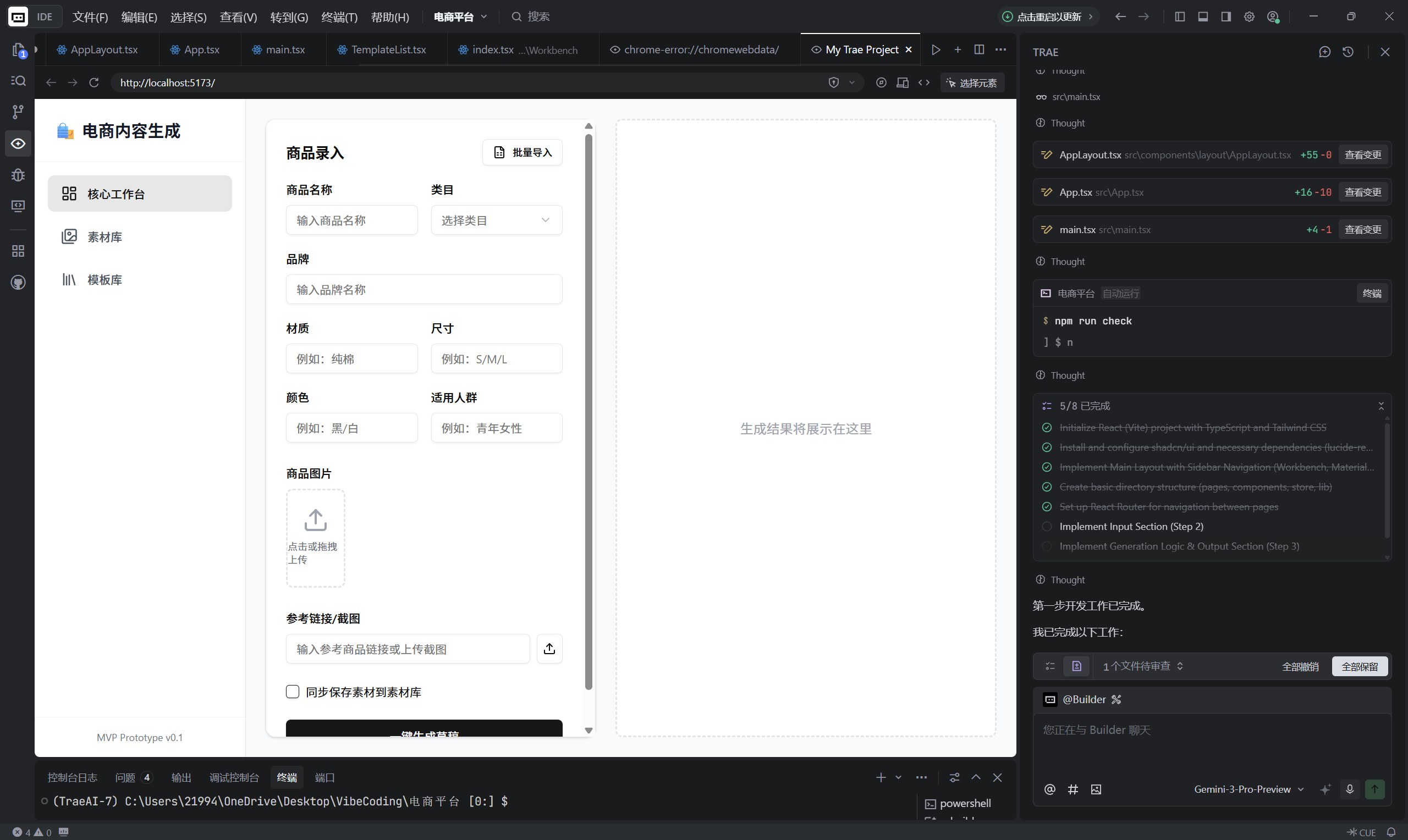Reload the localhost:5173 preview page

(94, 82)
